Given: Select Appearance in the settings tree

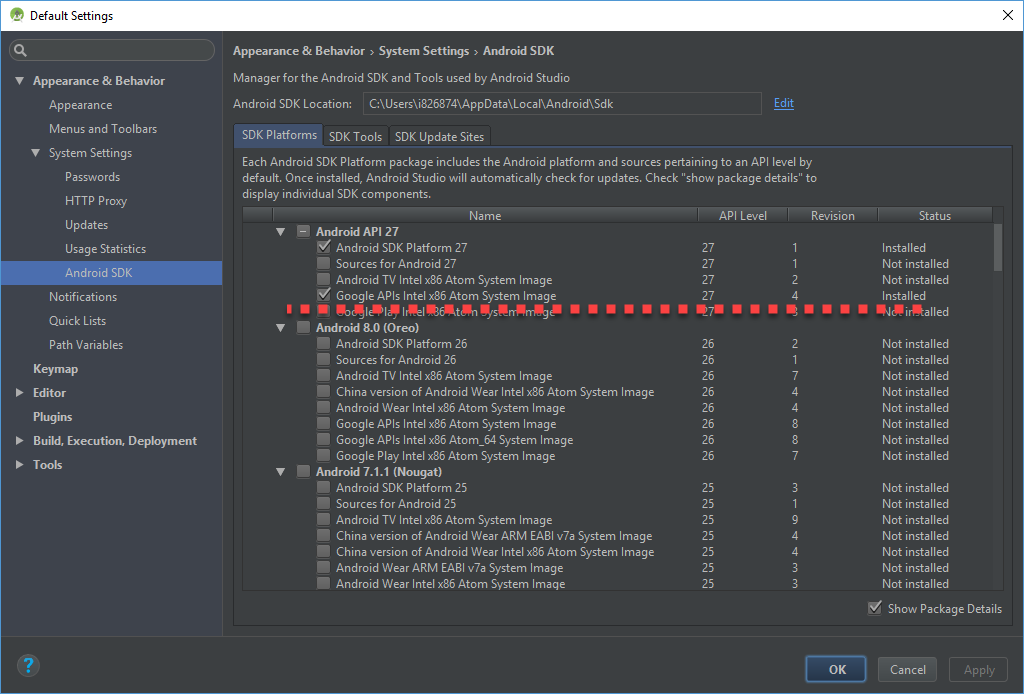Looking at the screenshot, I should pos(80,104).
